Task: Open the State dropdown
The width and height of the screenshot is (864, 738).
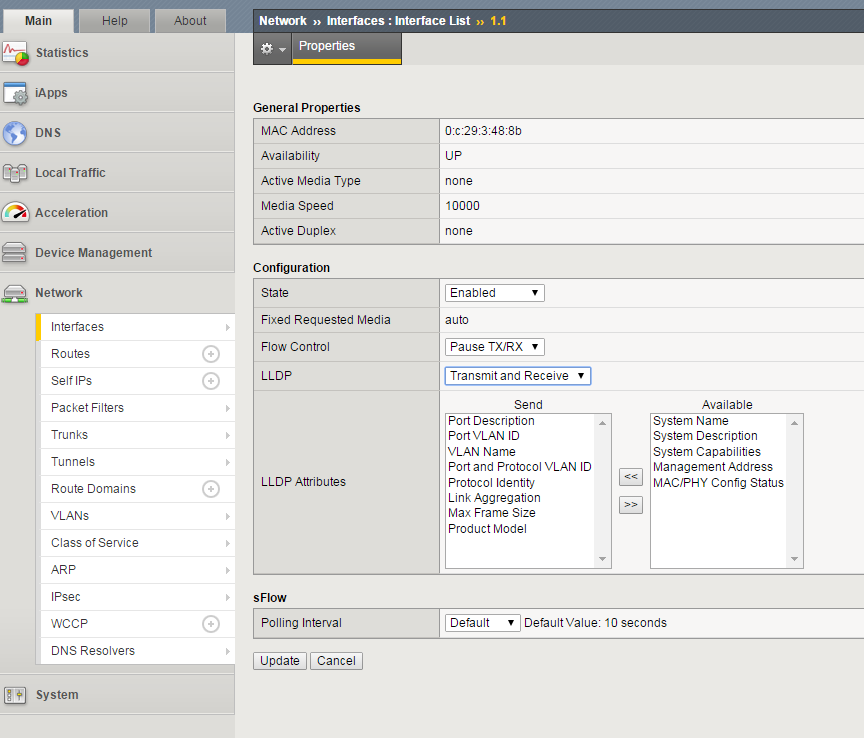Action: click(x=494, y=293)
